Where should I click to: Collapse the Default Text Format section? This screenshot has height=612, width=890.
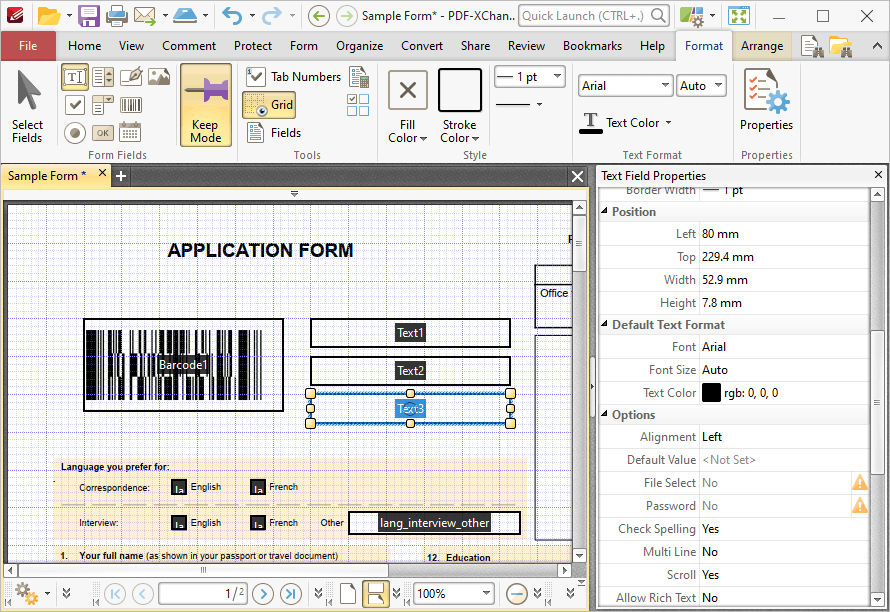(x=604, y=324)
